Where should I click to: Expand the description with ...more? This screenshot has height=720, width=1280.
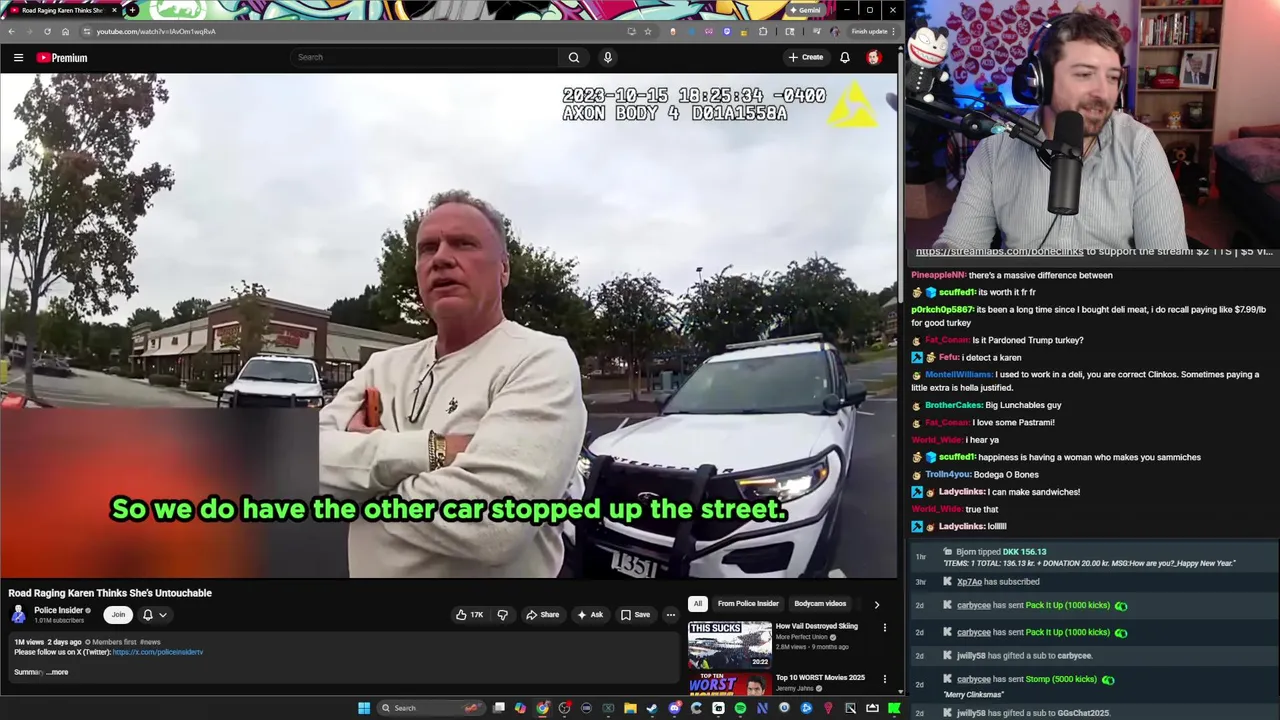(x=57, y=672)
